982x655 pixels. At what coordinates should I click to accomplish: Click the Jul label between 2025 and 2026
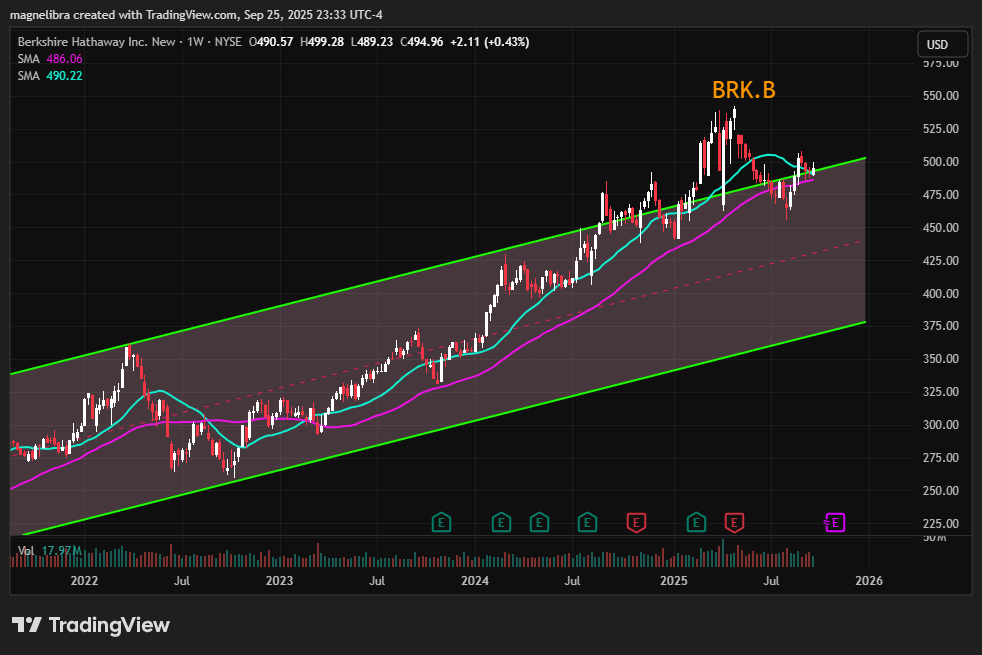coord(771,580)
